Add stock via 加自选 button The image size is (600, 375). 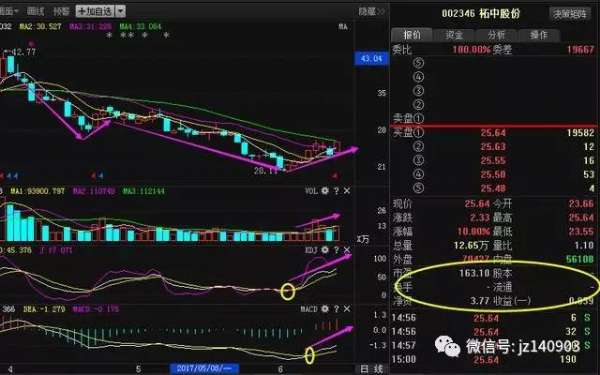[x=95, y=11]
